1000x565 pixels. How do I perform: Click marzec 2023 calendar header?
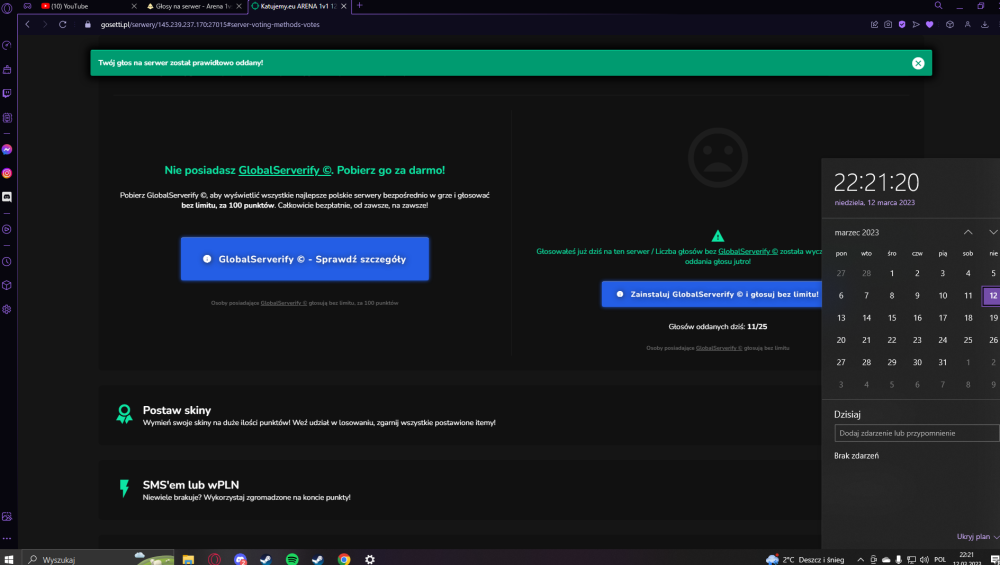857,233
